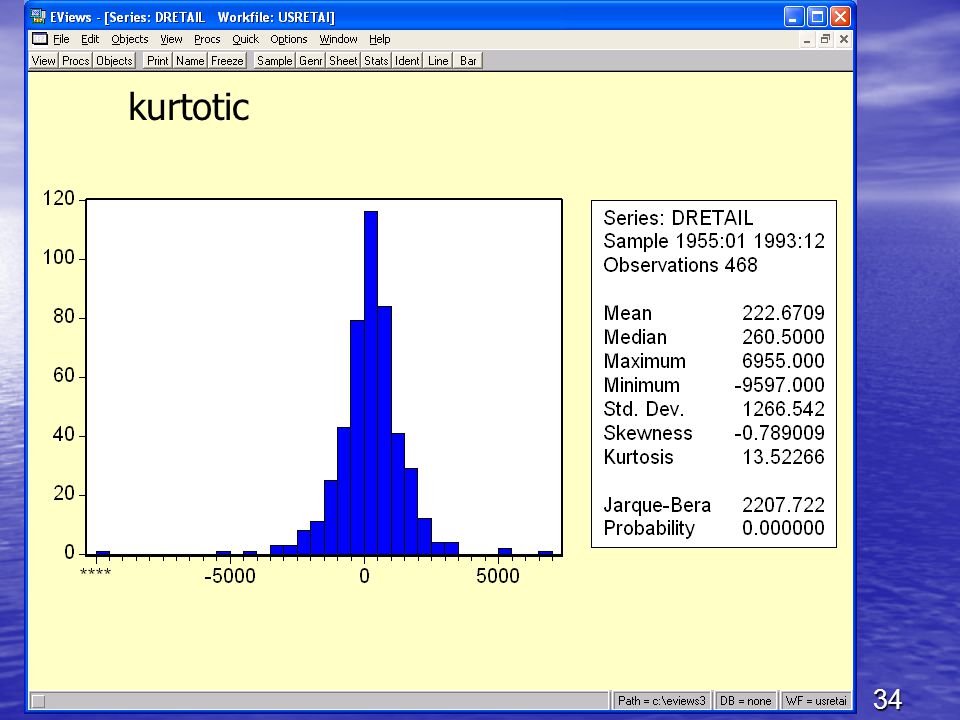Open the Edit menu

pyautogui.click(x=89, y=39)
